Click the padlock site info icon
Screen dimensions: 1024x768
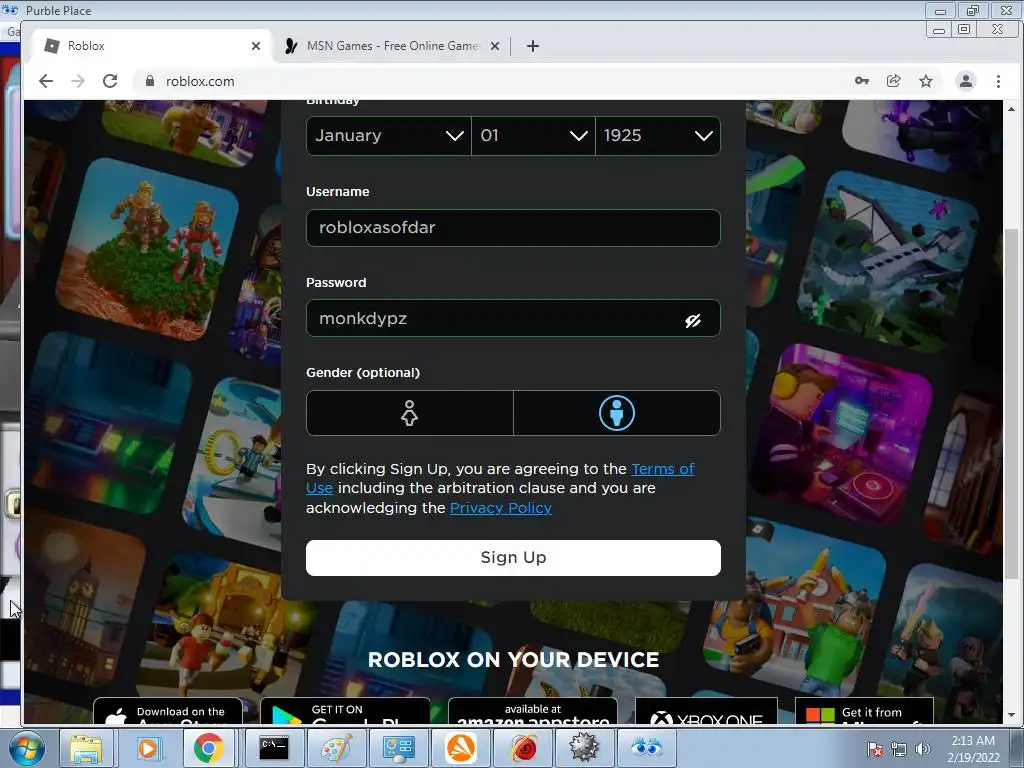click(x=150, y=81)
